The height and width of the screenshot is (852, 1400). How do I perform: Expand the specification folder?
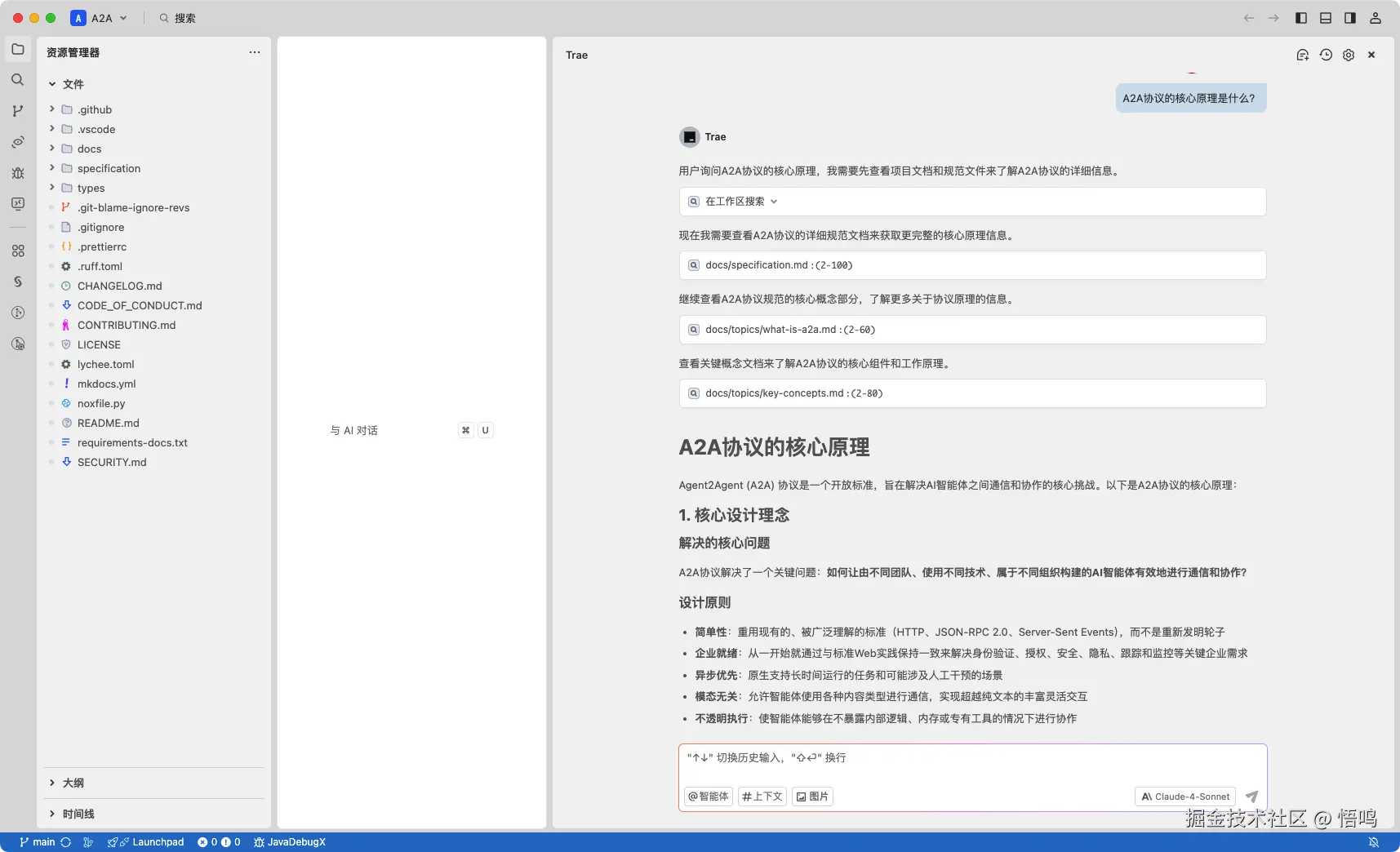point(52,168)
